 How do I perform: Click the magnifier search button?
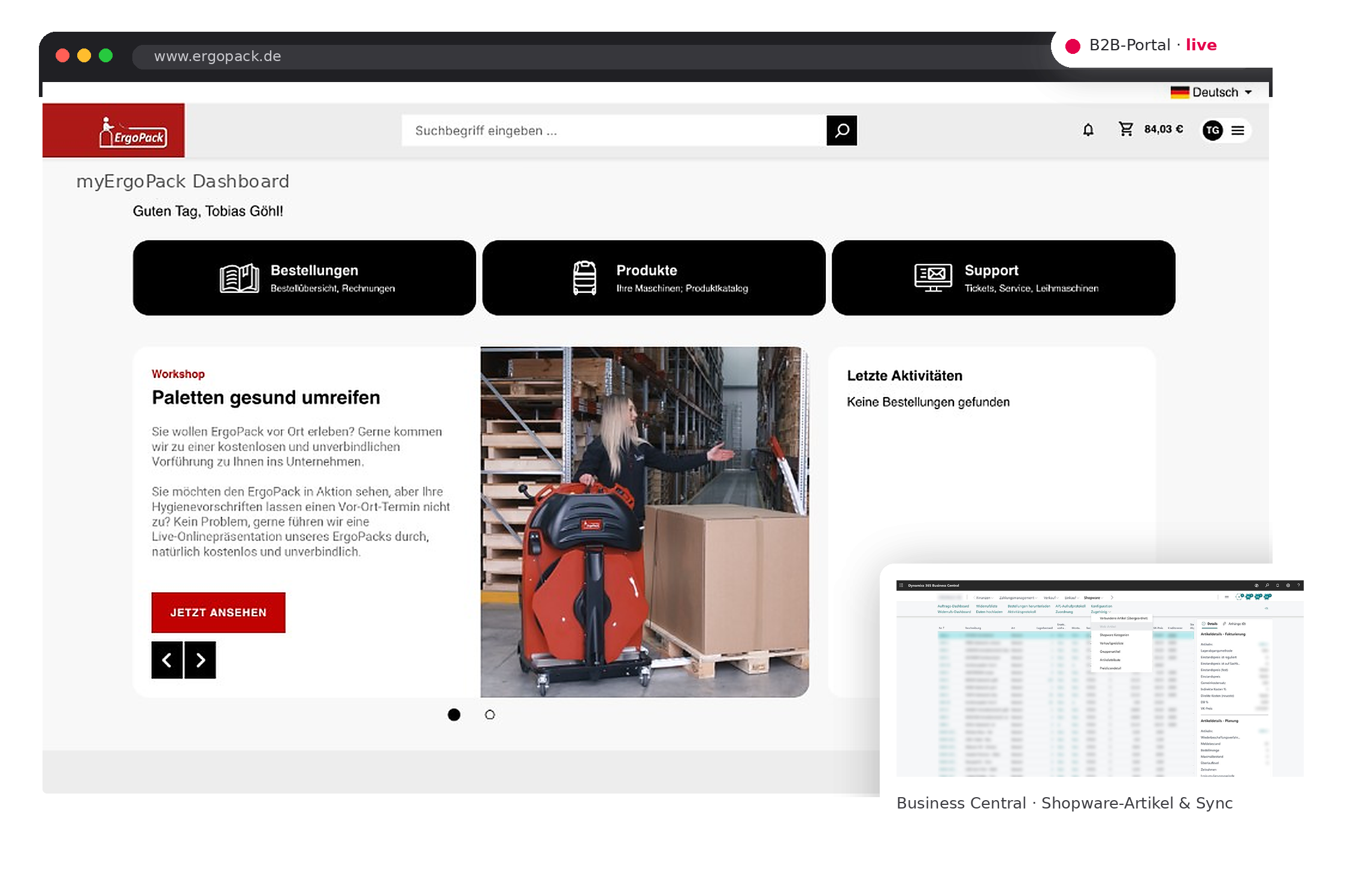[841, 131]
